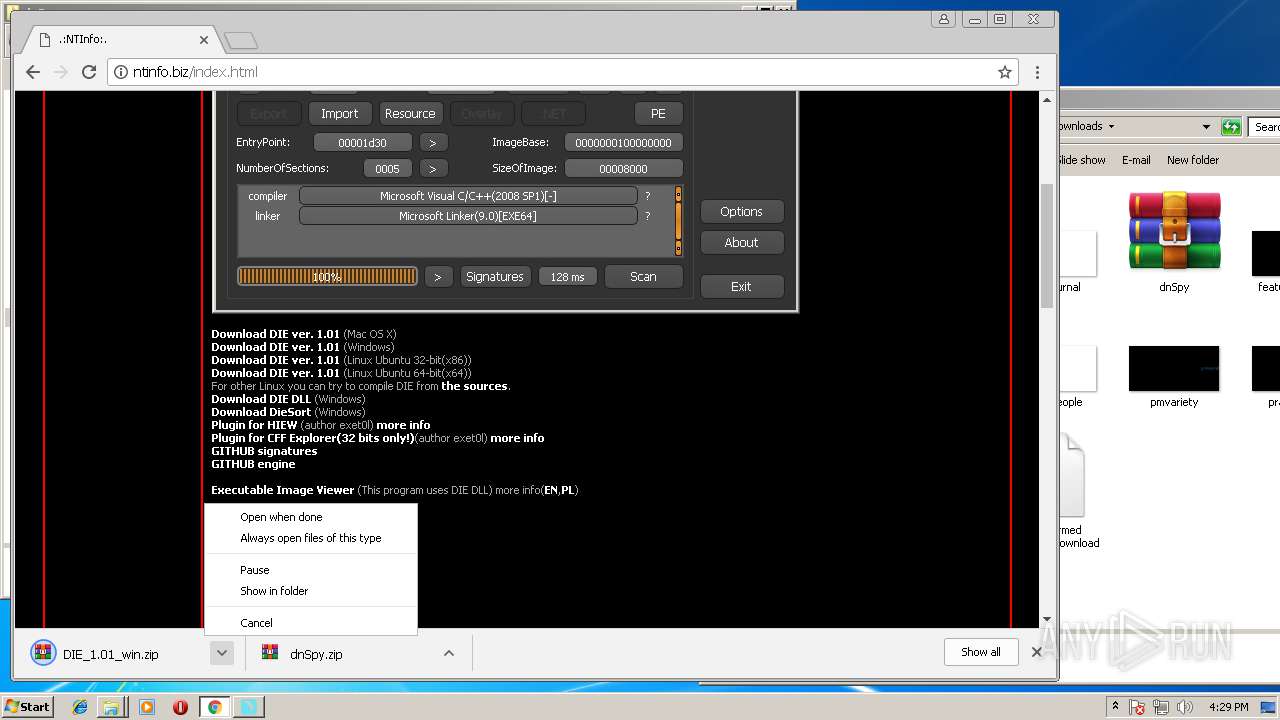Show hidden system tray icons

tap(1115, 707)
